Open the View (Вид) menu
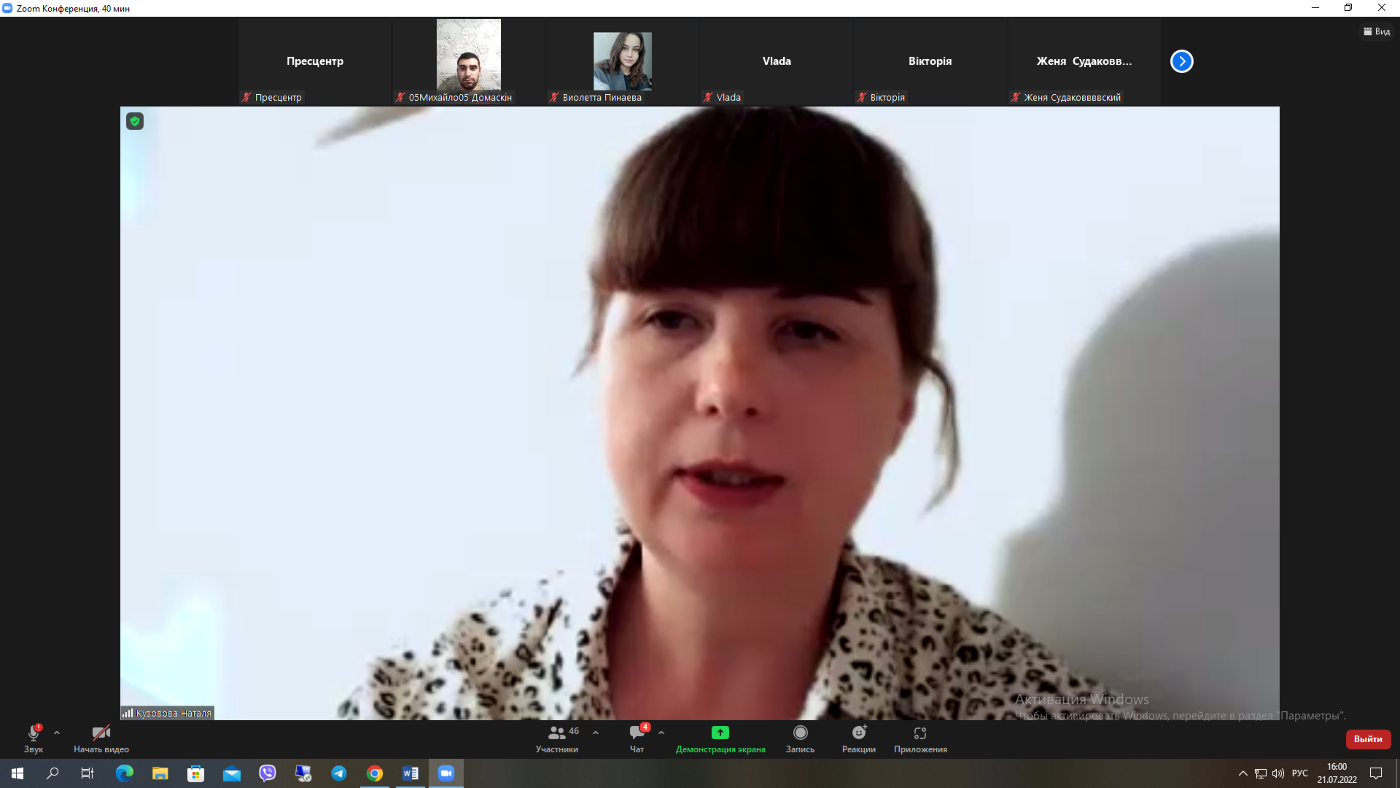This screenshot has height=788, width=1400. pos(1377,31)
